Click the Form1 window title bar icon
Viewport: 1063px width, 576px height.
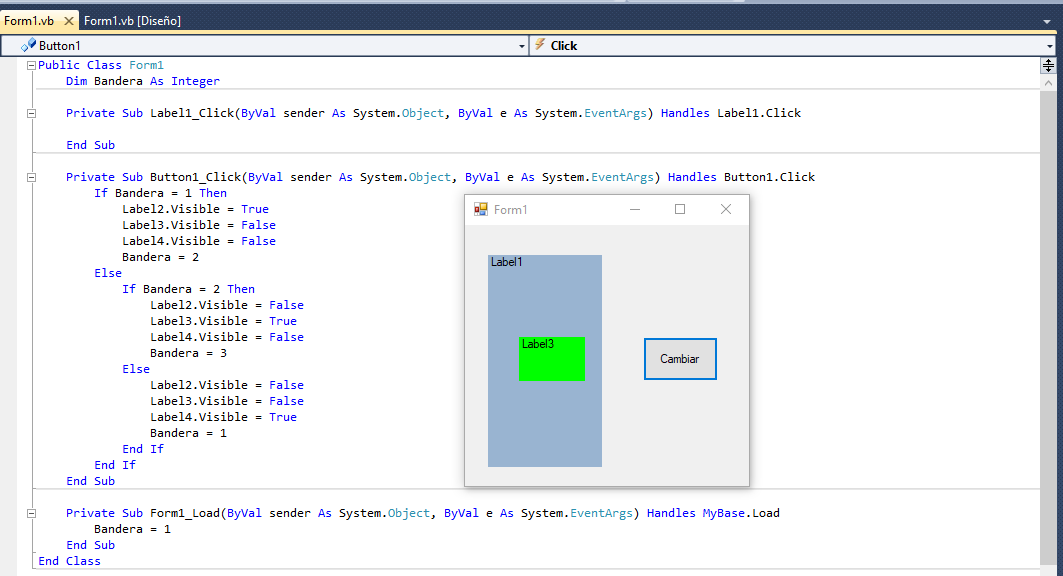click(481, 209)
